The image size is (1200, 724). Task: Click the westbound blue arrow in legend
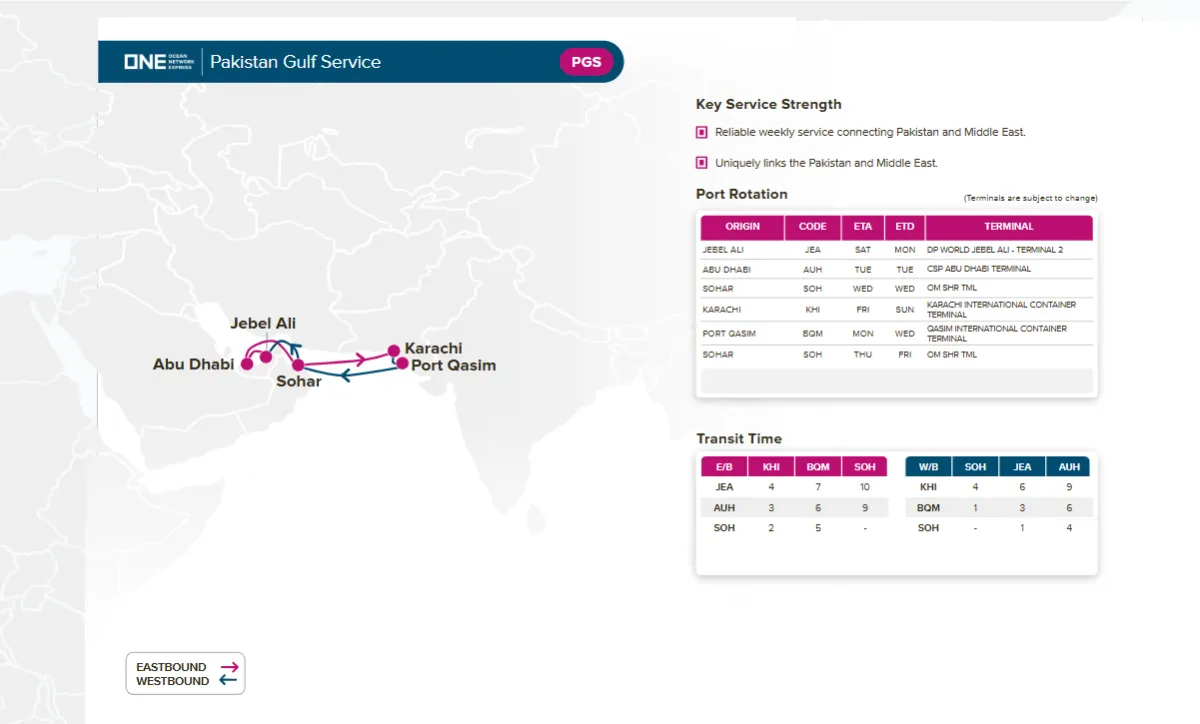pyautogui.click(x=229, y=681)
